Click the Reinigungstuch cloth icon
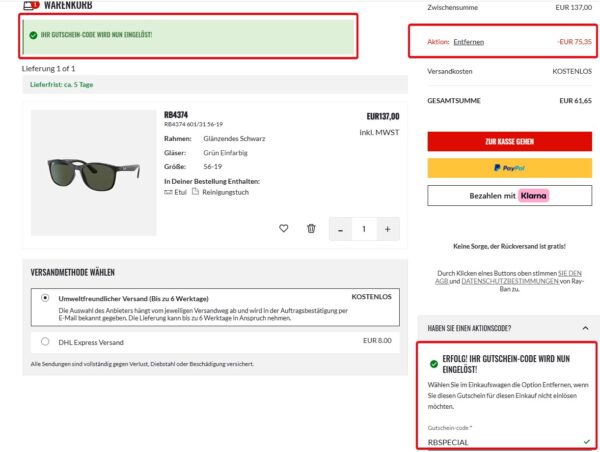The height and width of the screenshot is (452, 600). [x=196, y=191]
